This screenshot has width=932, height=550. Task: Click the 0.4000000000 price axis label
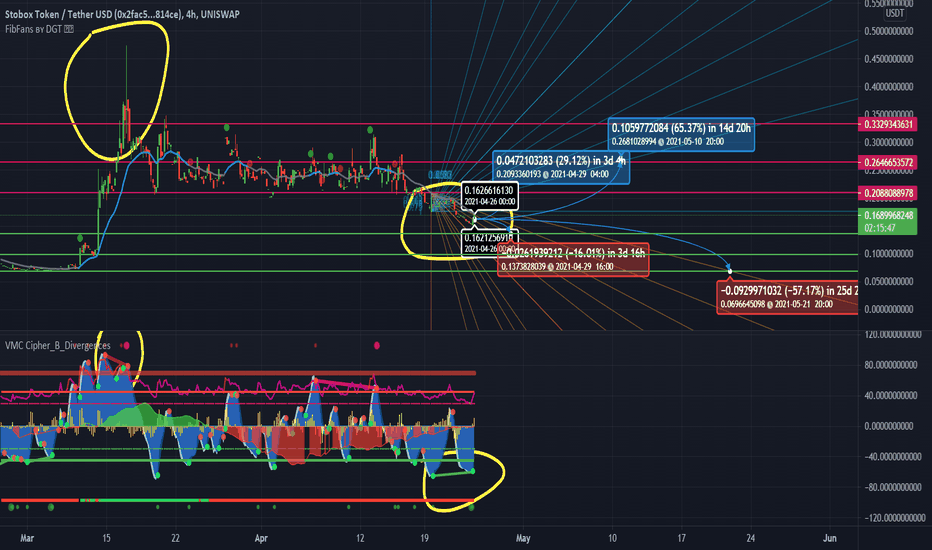click(889, 87)
